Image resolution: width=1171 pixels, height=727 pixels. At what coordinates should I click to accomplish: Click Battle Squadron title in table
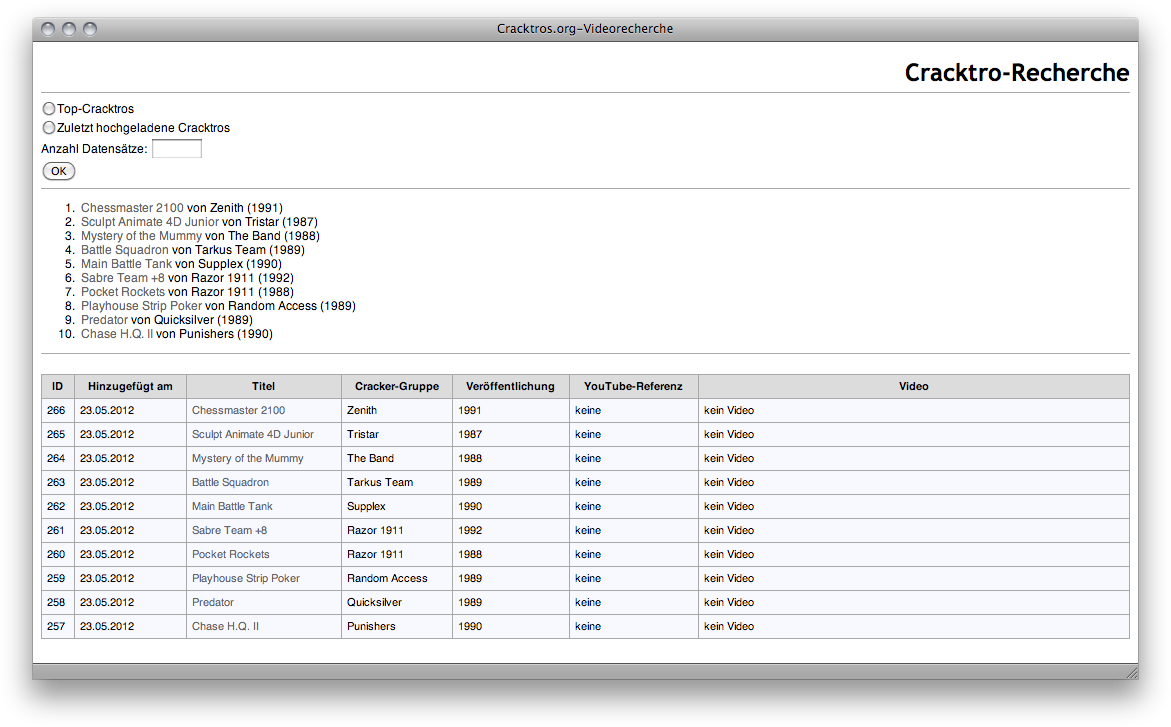[230, 482]
